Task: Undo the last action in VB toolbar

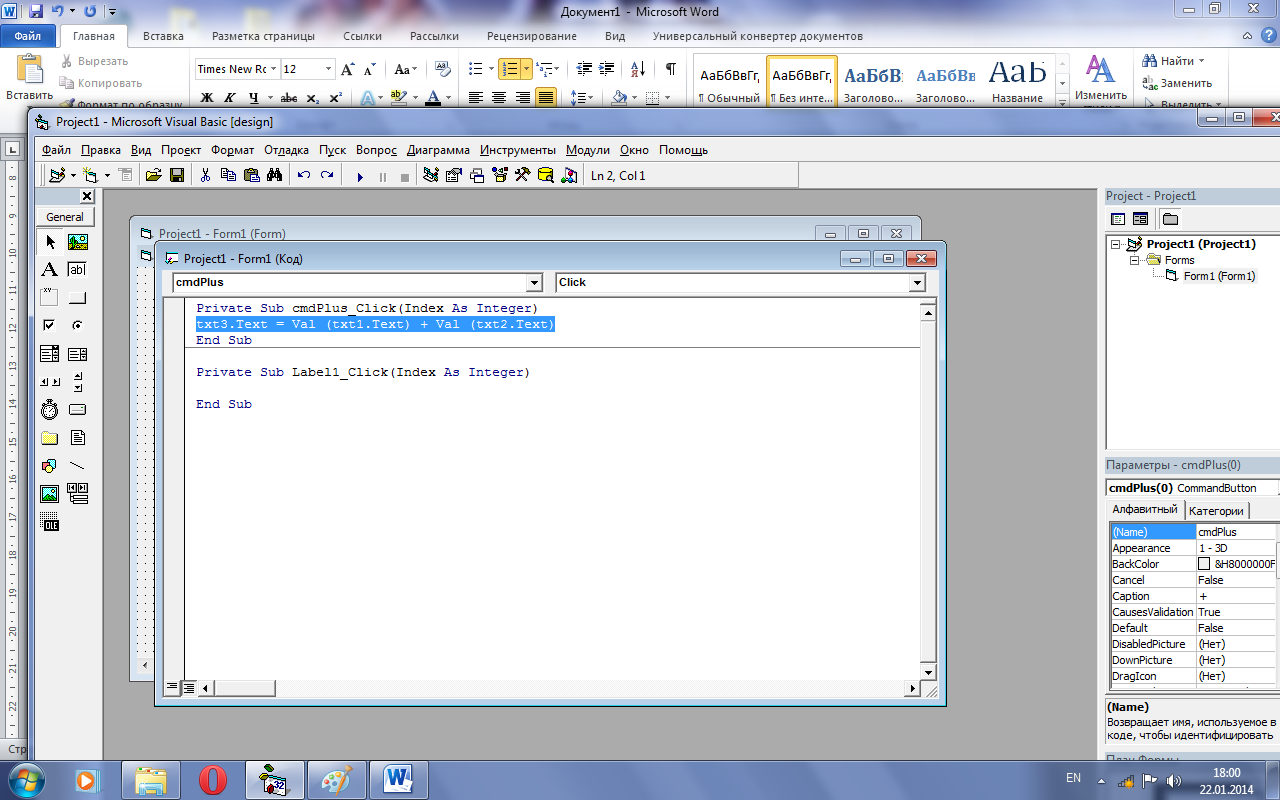Action: click(x=304, y=176)
